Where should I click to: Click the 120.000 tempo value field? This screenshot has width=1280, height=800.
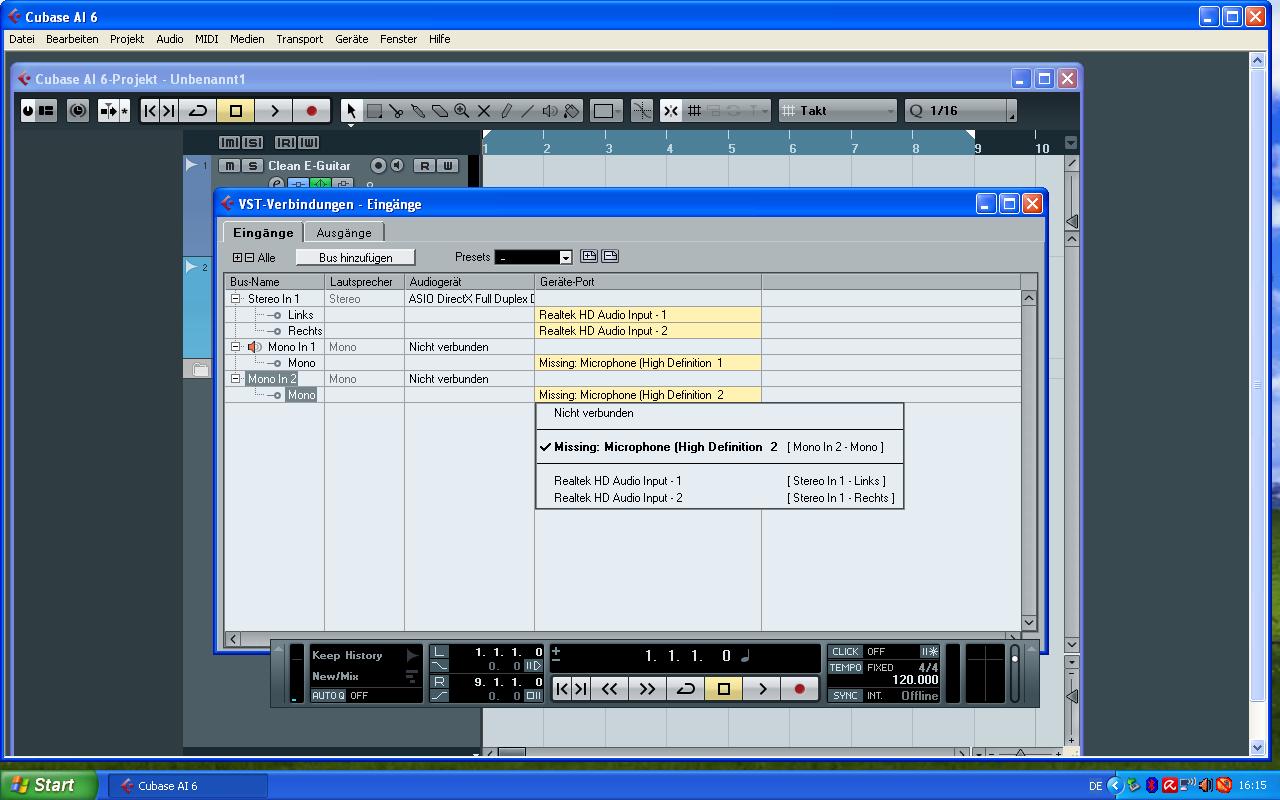pyautogui.click(x=915, y=680)
